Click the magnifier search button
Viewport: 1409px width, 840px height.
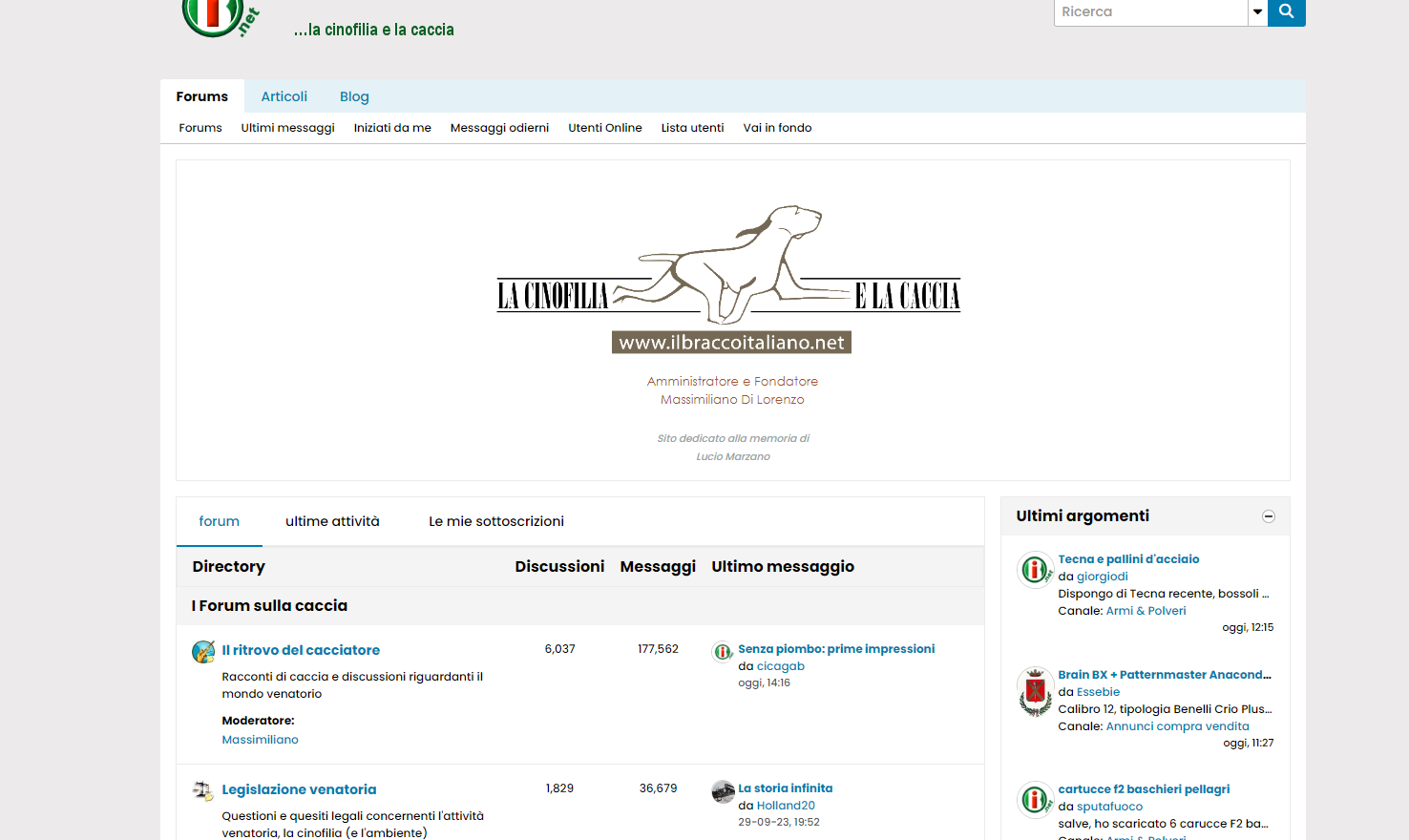click(1286, 12)
